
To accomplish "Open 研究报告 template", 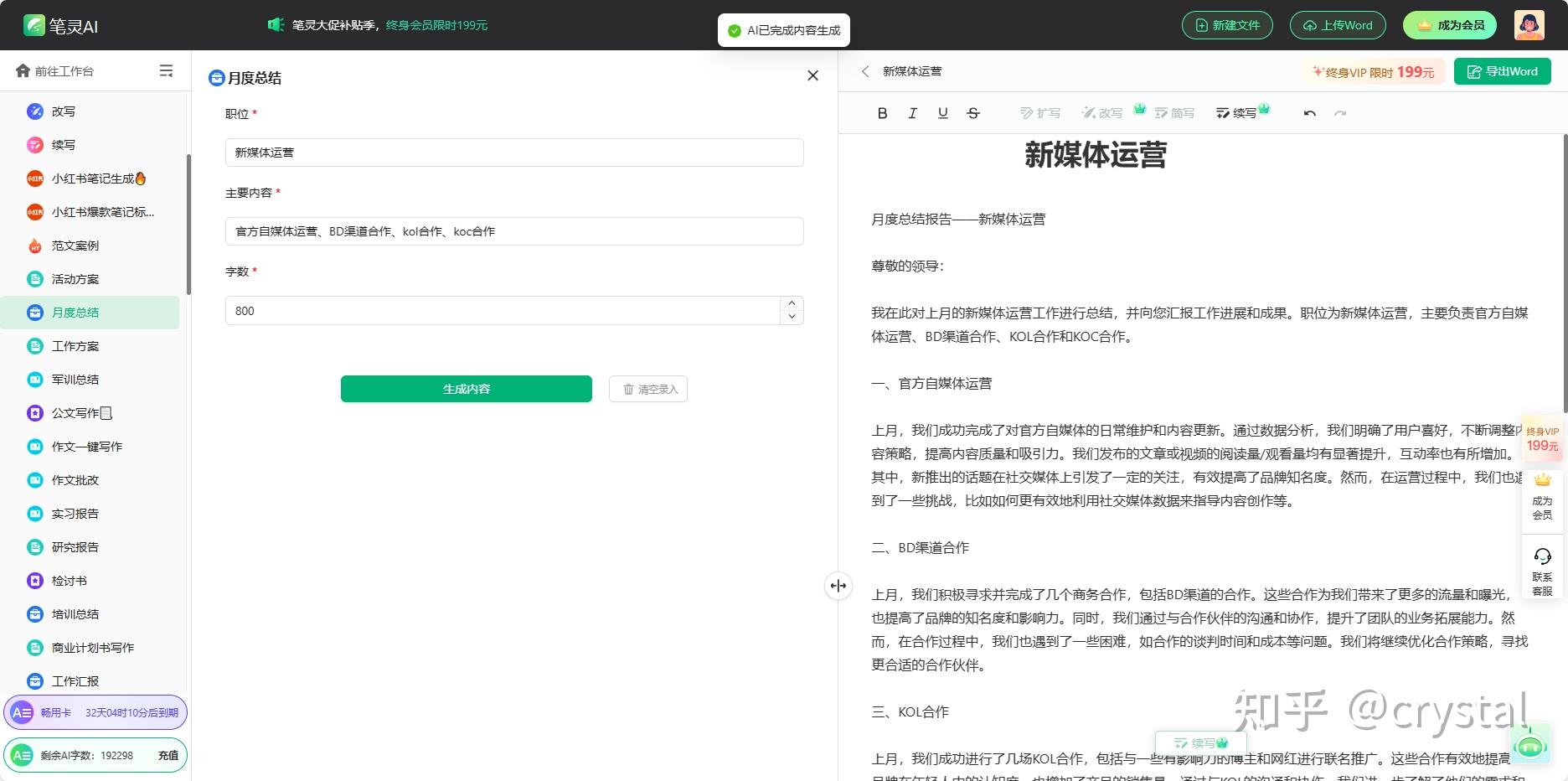I will click(x=90, y=547).
